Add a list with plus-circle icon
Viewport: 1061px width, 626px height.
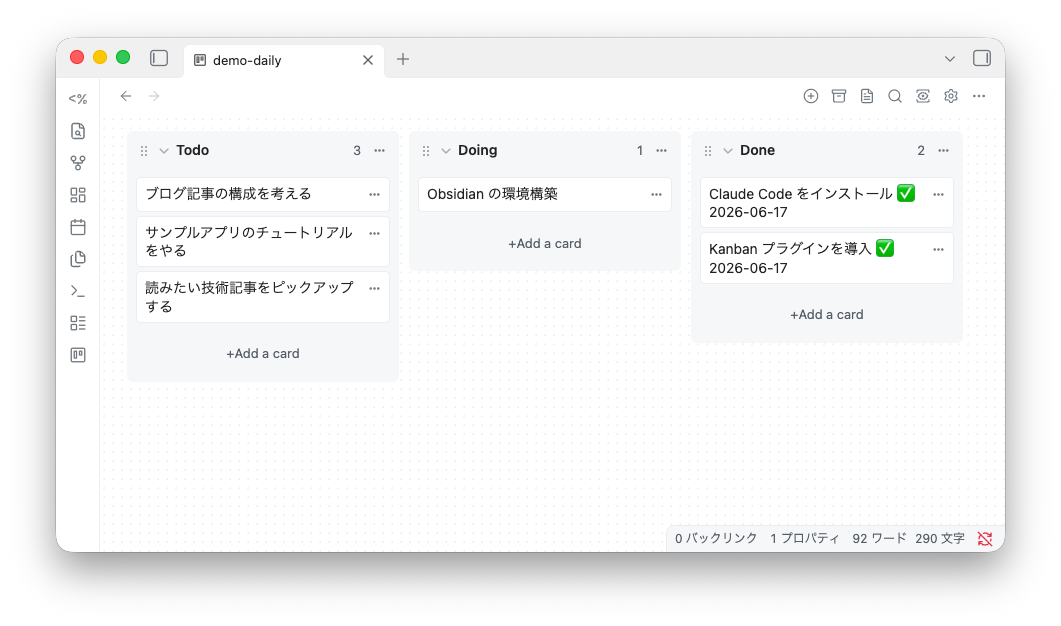click(811, 96)
